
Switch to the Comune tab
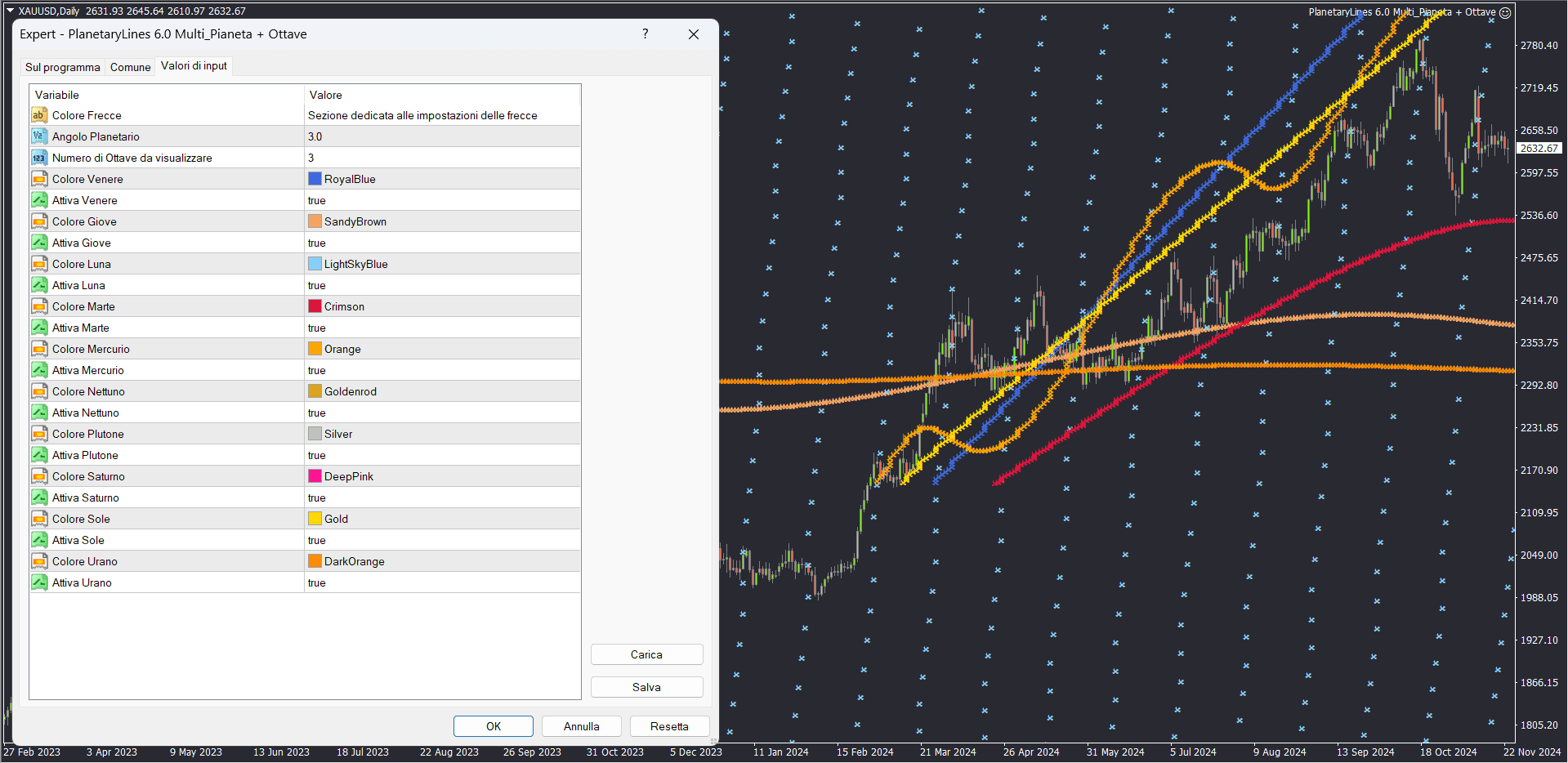click(x=131, y=67)
